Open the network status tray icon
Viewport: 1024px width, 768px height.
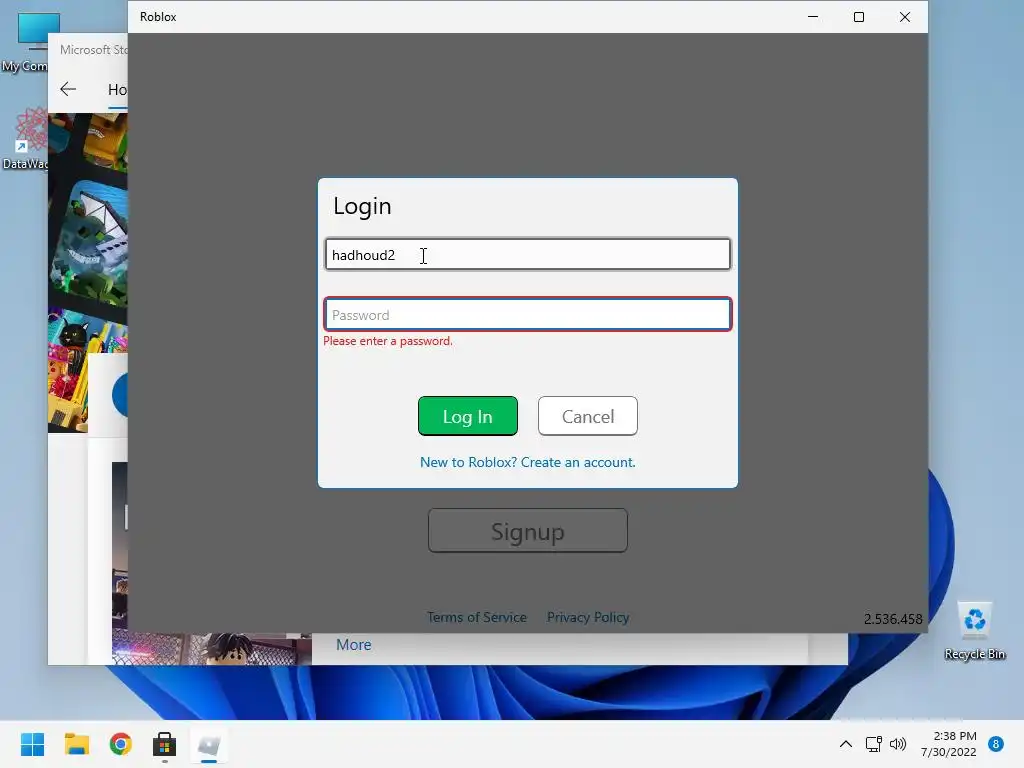click(x=874, y=744)
